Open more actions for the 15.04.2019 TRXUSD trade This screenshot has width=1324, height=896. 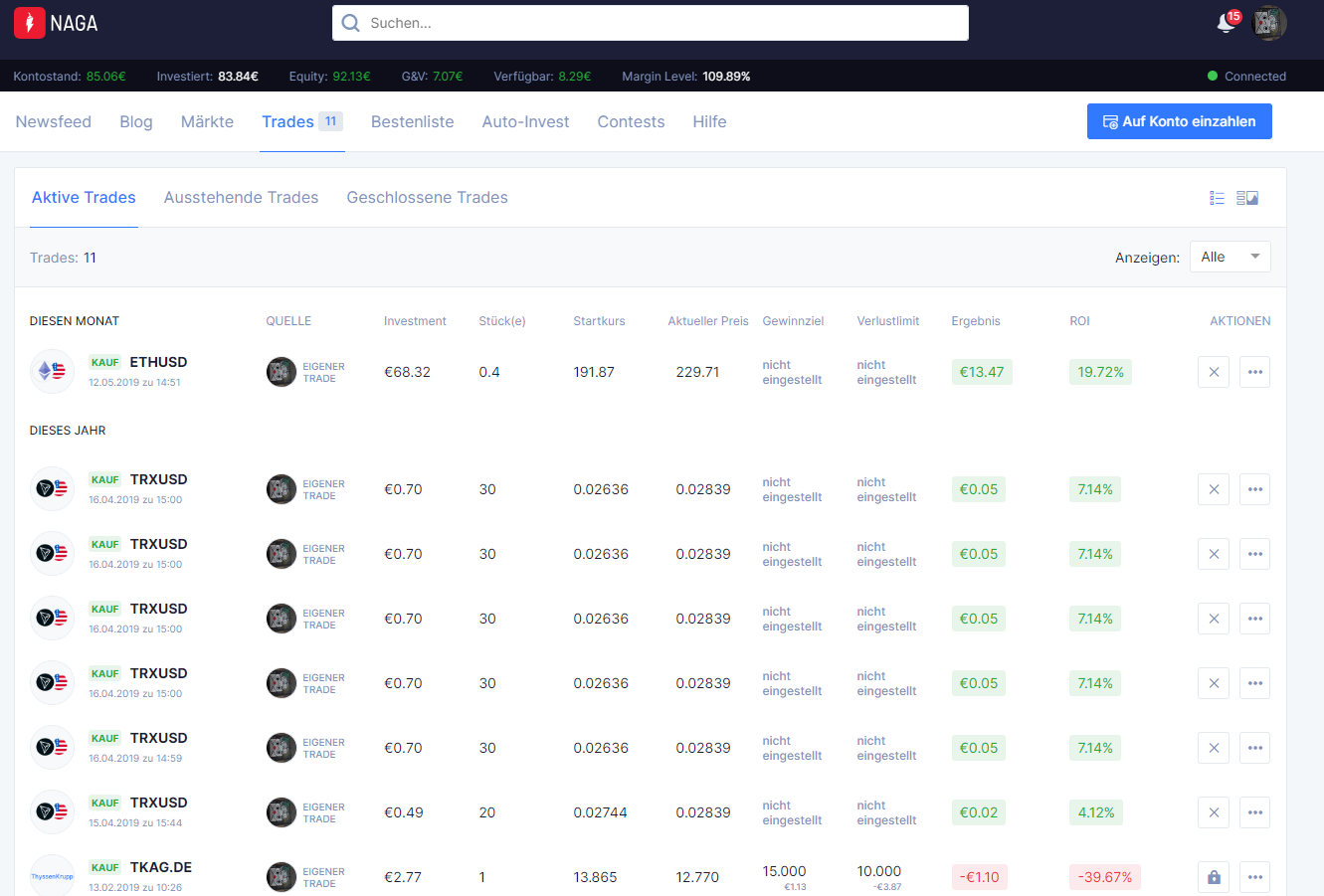coord(1255,812)
